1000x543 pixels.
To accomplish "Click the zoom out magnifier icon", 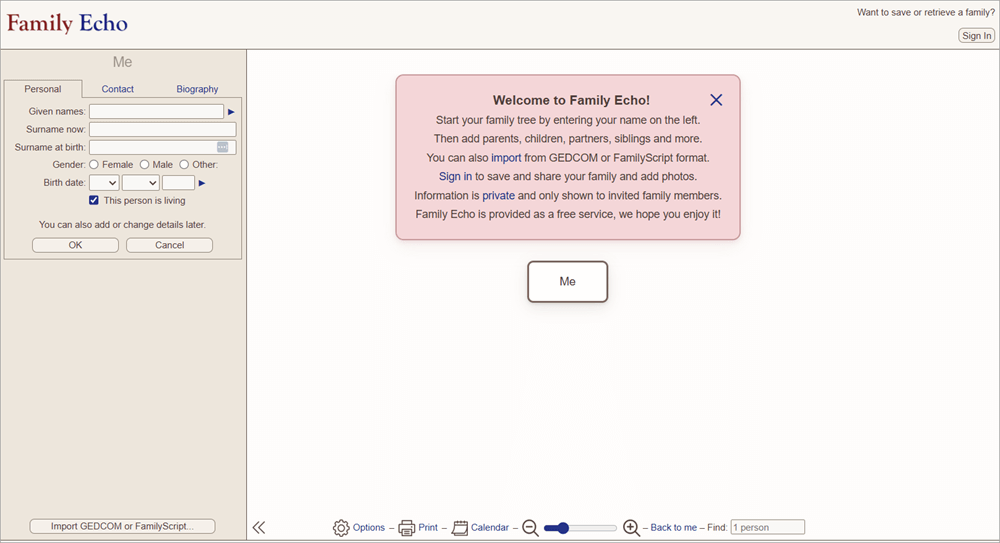I will coord(530,528).
